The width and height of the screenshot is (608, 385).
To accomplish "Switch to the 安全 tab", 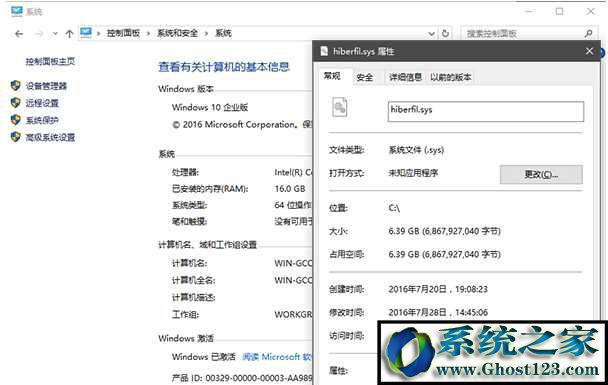I will click(364, 78).
